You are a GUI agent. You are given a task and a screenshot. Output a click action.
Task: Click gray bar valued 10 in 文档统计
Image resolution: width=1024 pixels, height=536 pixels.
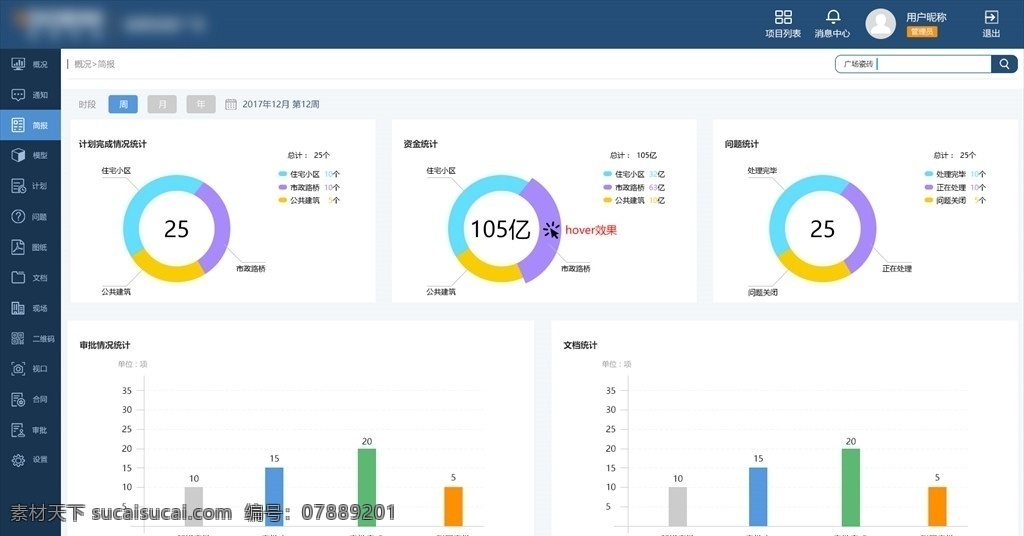point(678,506)
